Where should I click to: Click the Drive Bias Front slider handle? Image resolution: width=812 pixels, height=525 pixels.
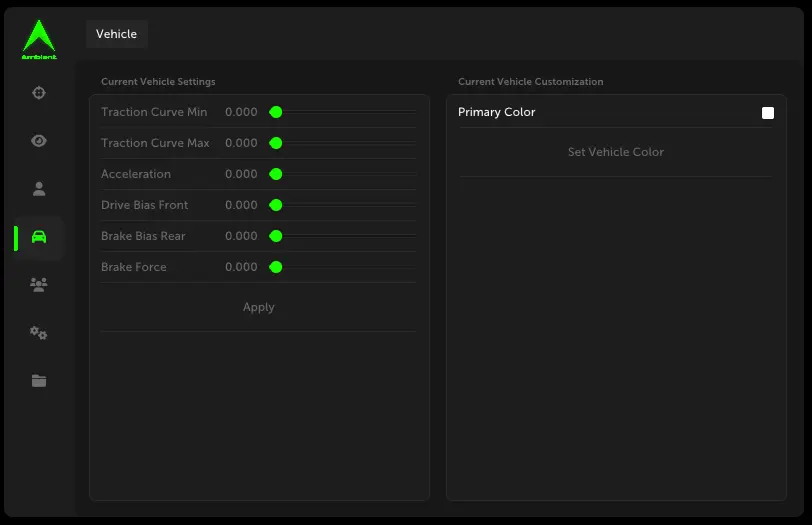pos(276,205)
